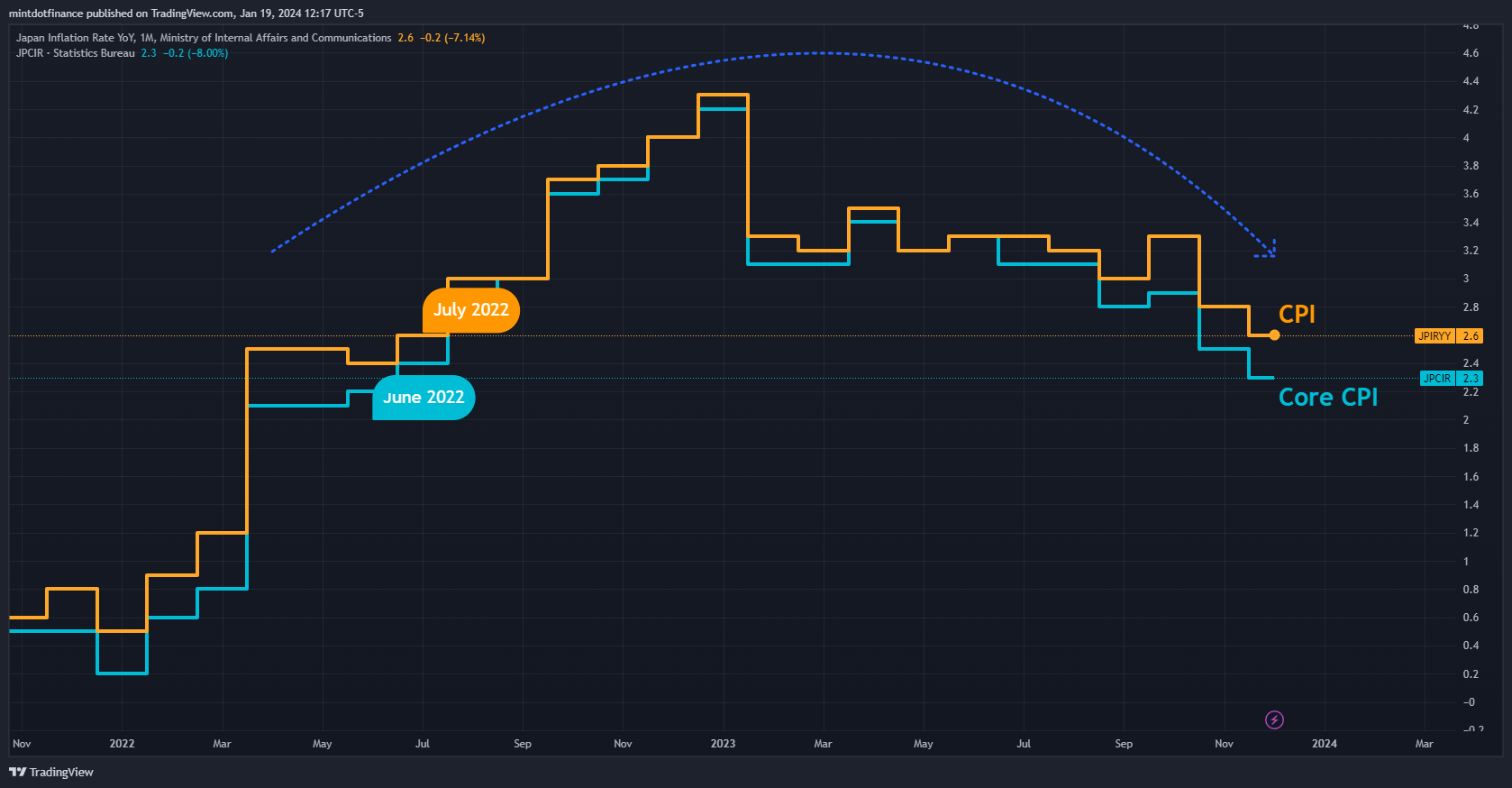Click the JPCIR 2.3 price label
This screenshot has width=1512, height=788.
click(x=1451, y=379)
